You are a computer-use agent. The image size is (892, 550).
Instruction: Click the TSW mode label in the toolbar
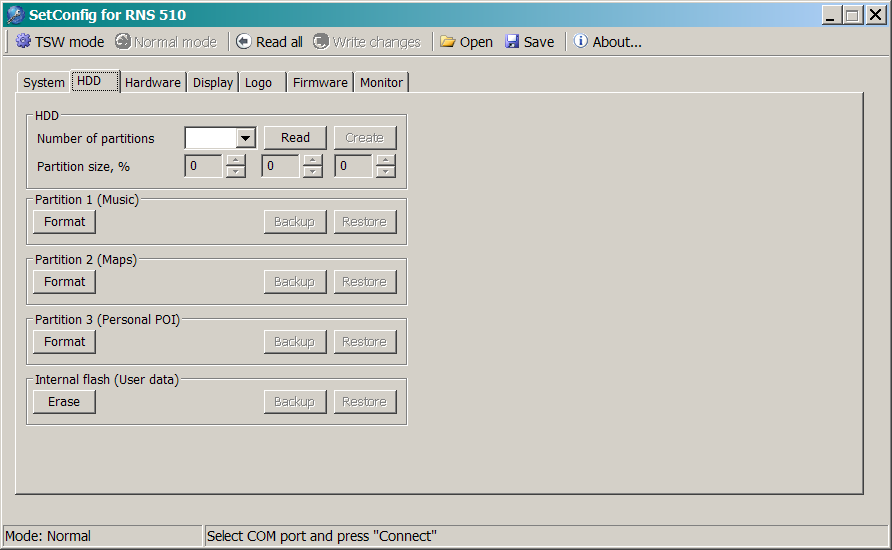pyautogui.click(x=69, y=42)
